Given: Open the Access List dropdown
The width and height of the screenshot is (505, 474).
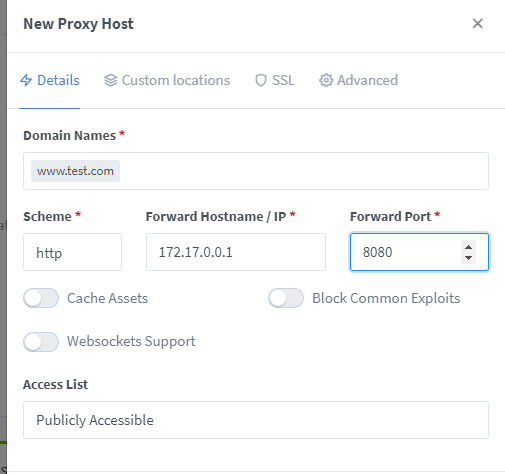Looking at the screenshot, I should pos(256,420).
